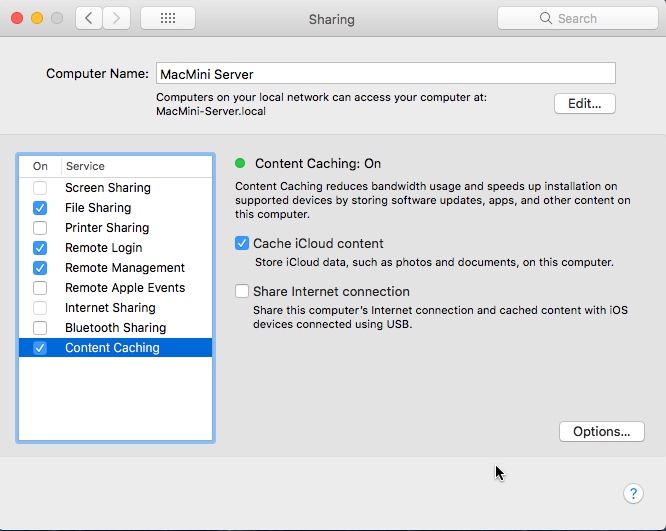Viewport: 666px width, 531px height.
Task: Select the Printer Sharing service row
Action: [116, 228]
